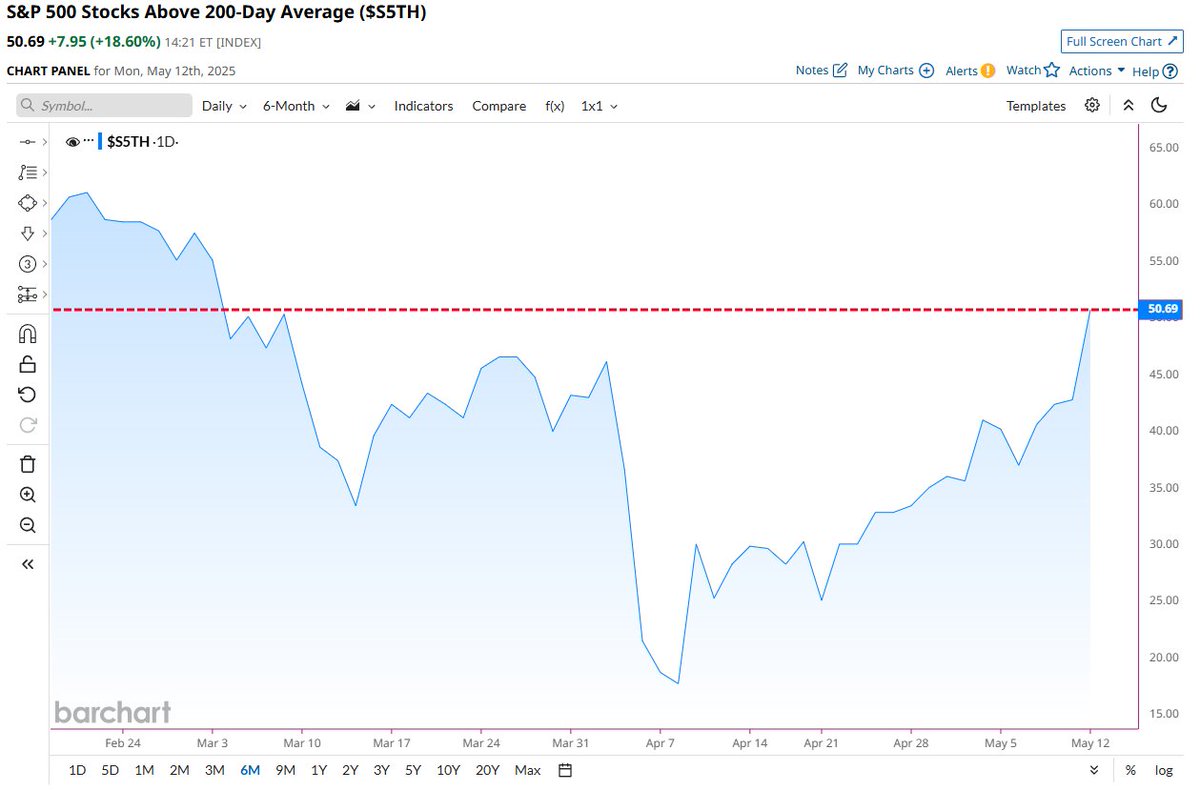Screen dimensions: 1200x791
Task: Click the symbol search field
Action: coord(104,105)
